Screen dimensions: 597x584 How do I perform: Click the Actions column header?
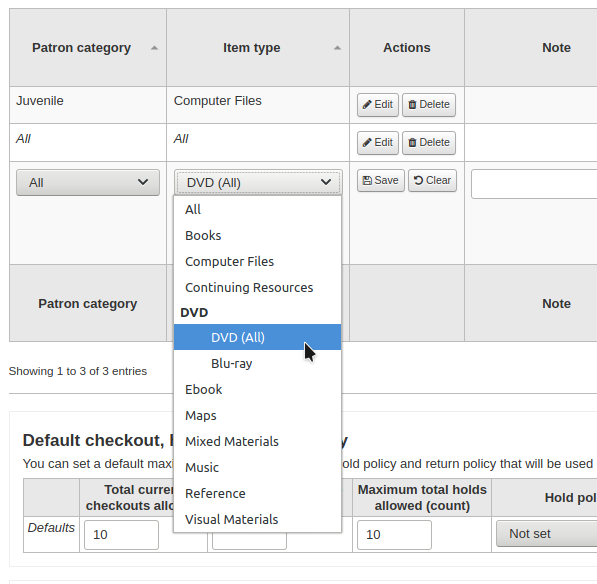click(x=407, y=48)
